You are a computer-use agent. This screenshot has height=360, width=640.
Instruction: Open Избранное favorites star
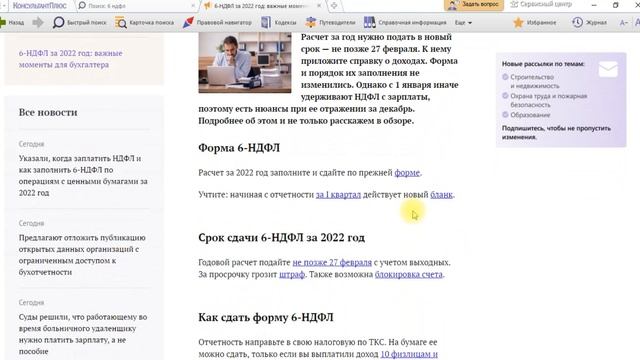(x=534, y=22)
